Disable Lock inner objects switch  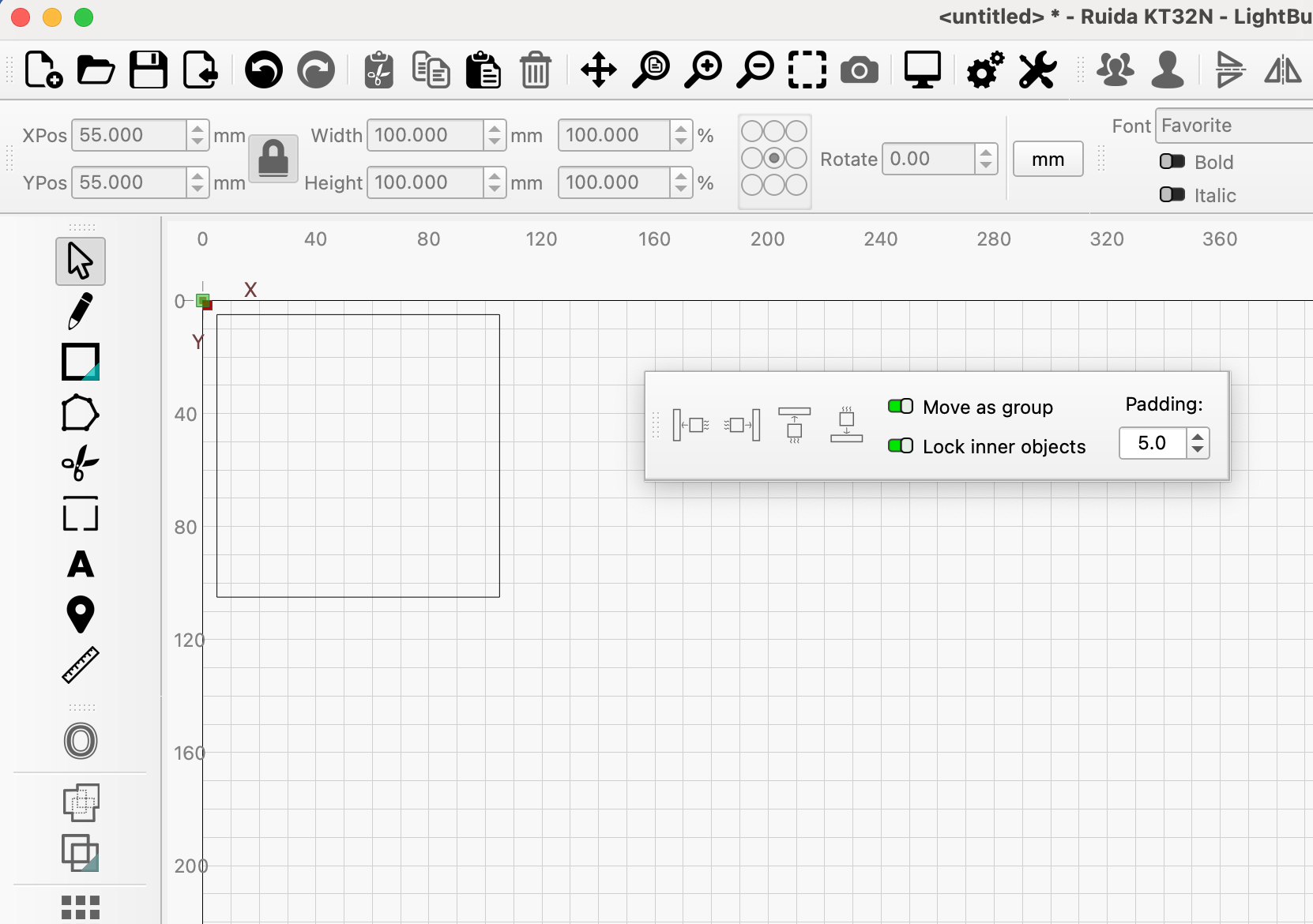(901, 446)
